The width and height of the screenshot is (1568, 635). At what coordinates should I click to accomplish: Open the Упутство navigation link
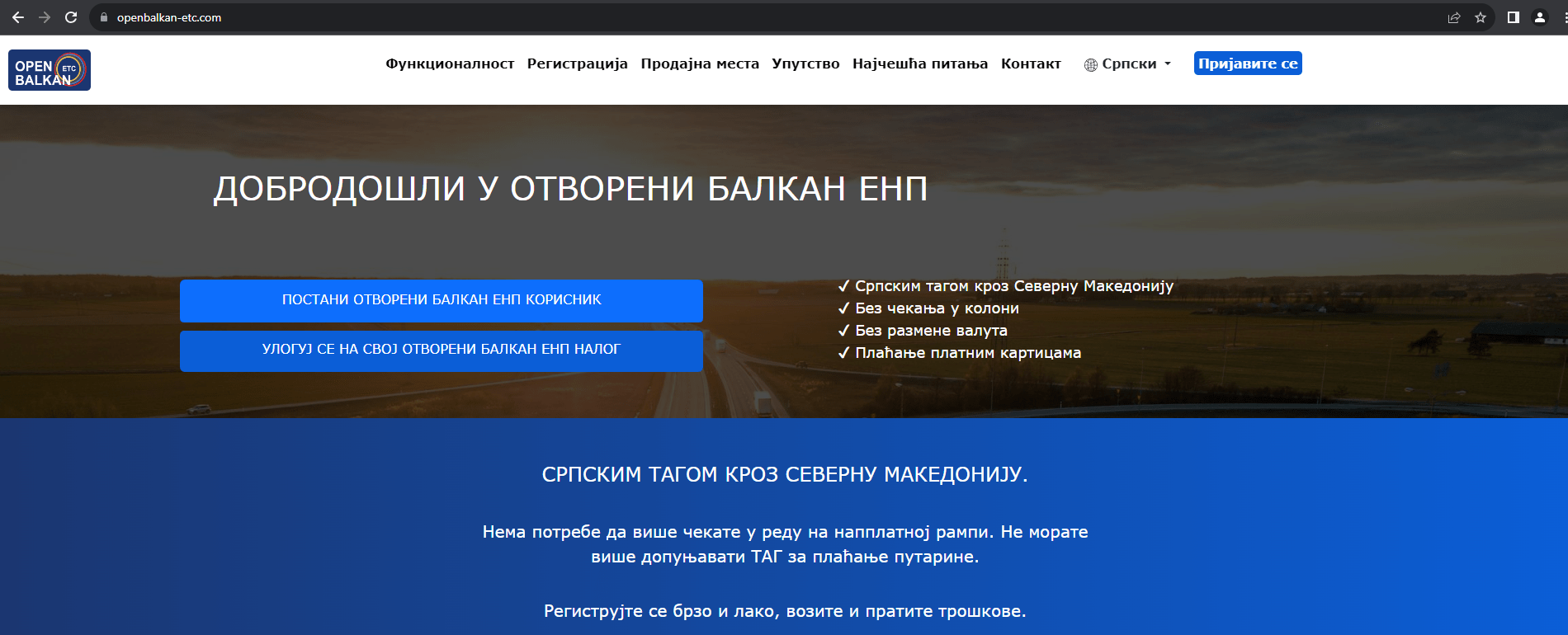[x=805, y=63]
